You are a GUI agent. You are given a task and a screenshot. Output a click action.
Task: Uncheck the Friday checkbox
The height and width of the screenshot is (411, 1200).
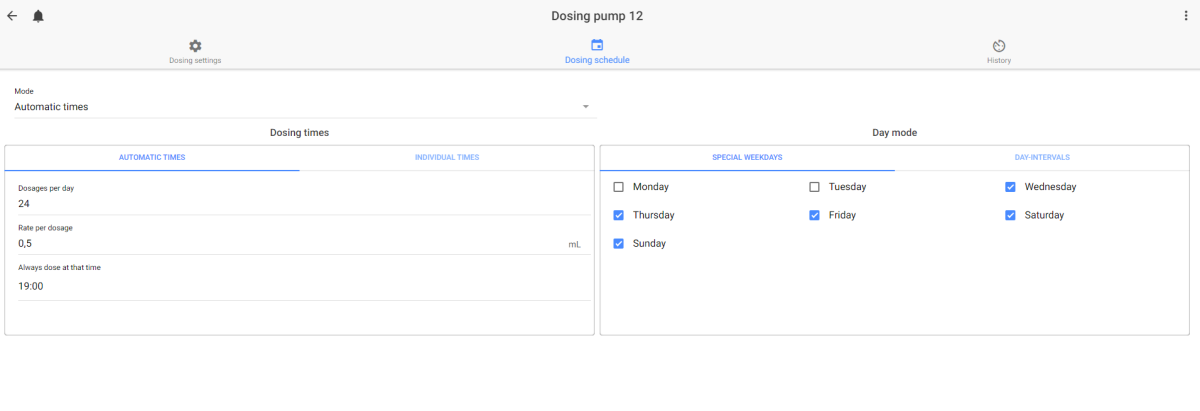(814, 215)
